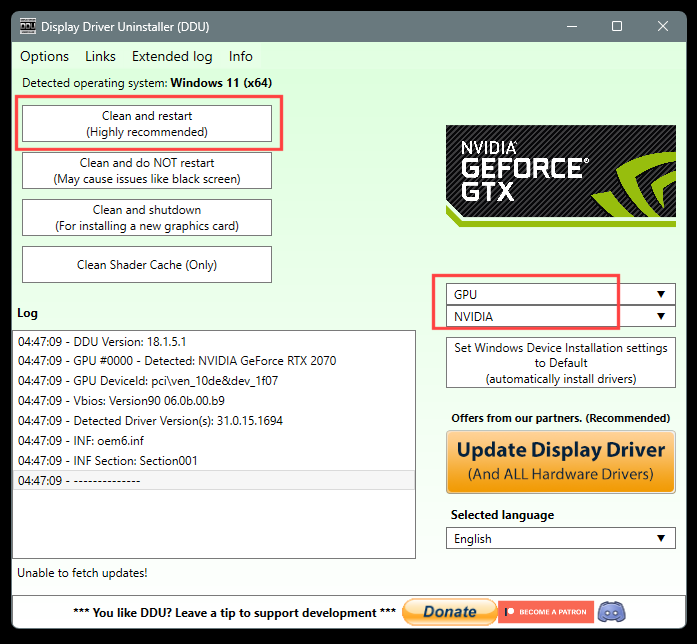Select log line Detected: NVIDIA GeForce RTX 2070
The height and width of the screenshot is (644, 697).
(x=214, y=361)
